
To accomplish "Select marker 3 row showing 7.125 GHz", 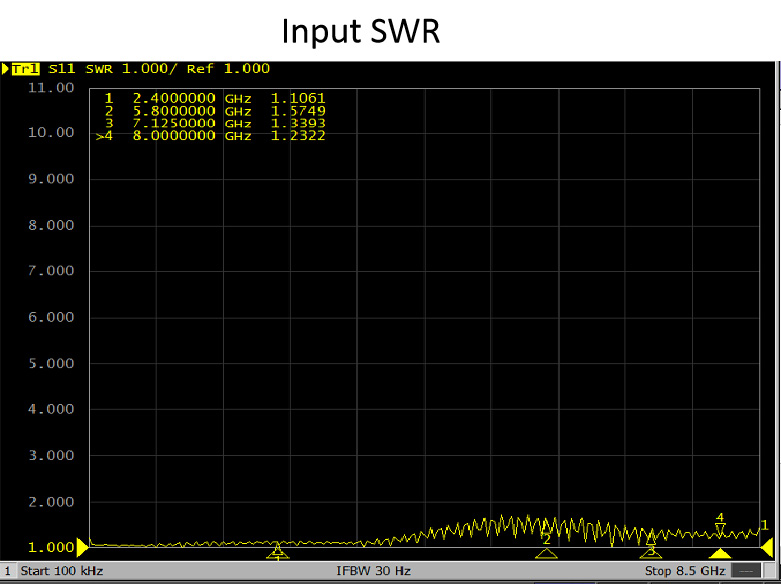I will point(214,123).
